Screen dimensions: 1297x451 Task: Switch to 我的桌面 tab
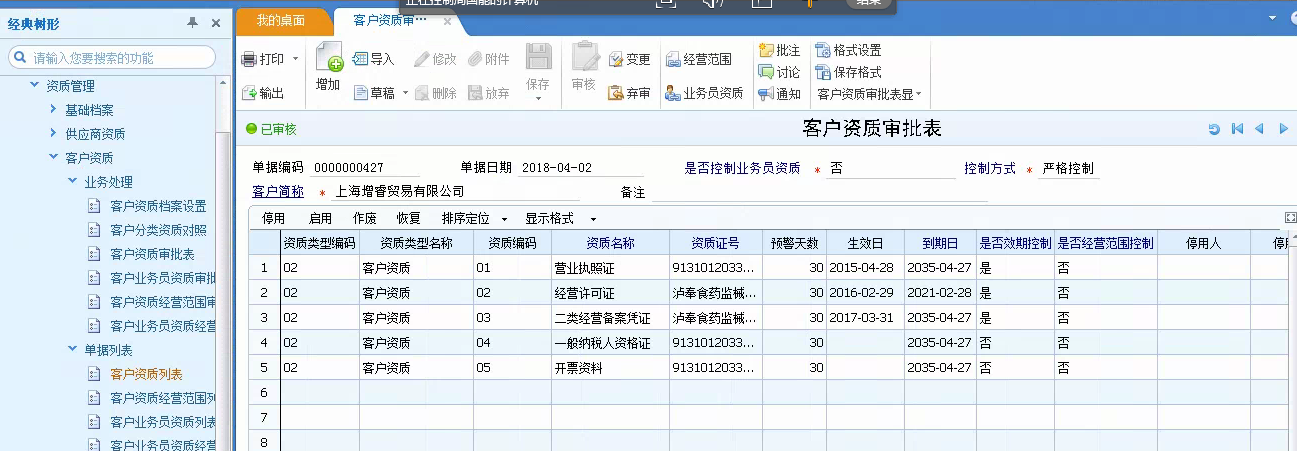[x=281, y=21]
